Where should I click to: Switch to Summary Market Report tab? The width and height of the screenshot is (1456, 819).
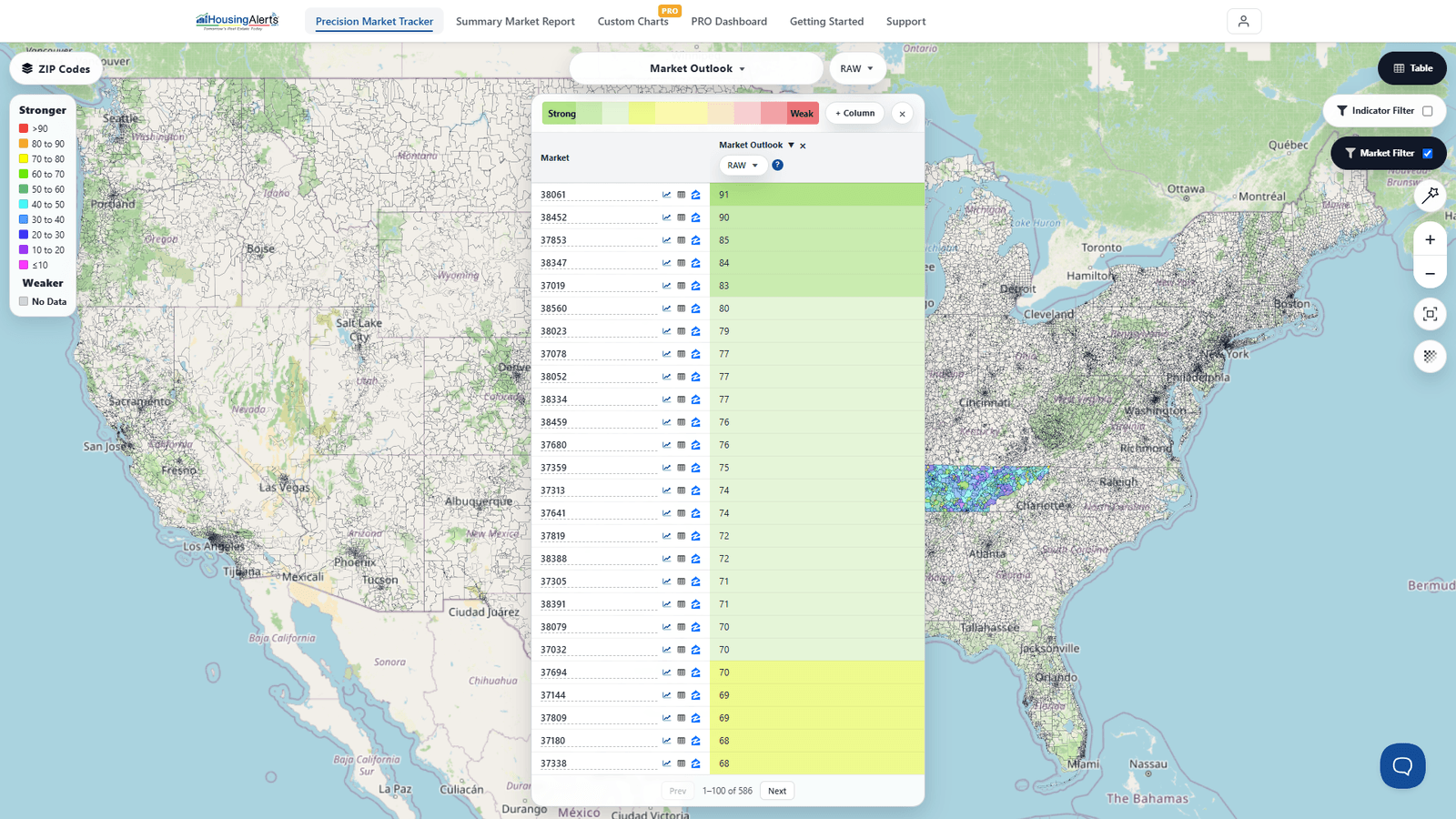pyautogui.click(x=515, y=21)
